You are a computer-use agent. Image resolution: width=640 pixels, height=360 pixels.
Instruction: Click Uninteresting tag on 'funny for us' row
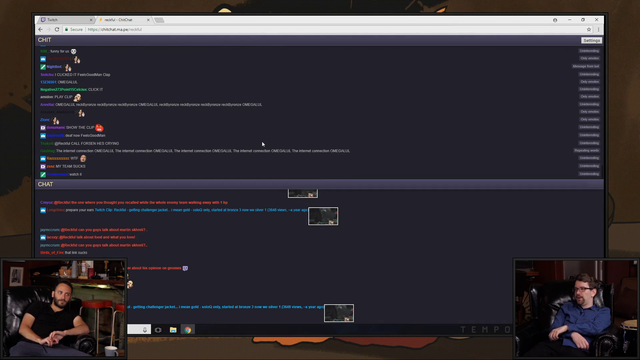[589, 51]
